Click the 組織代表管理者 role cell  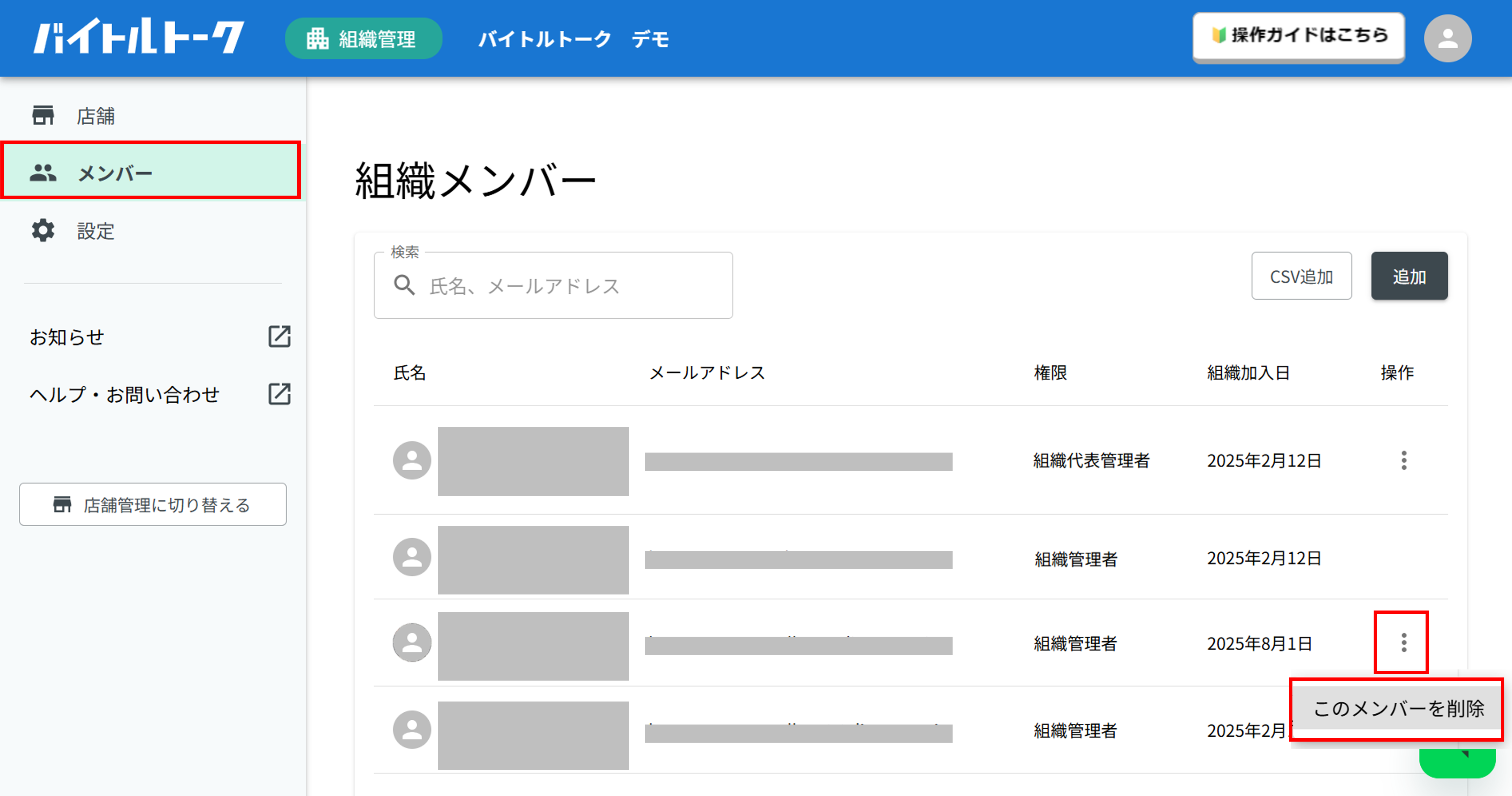(x=1091, y=461)
